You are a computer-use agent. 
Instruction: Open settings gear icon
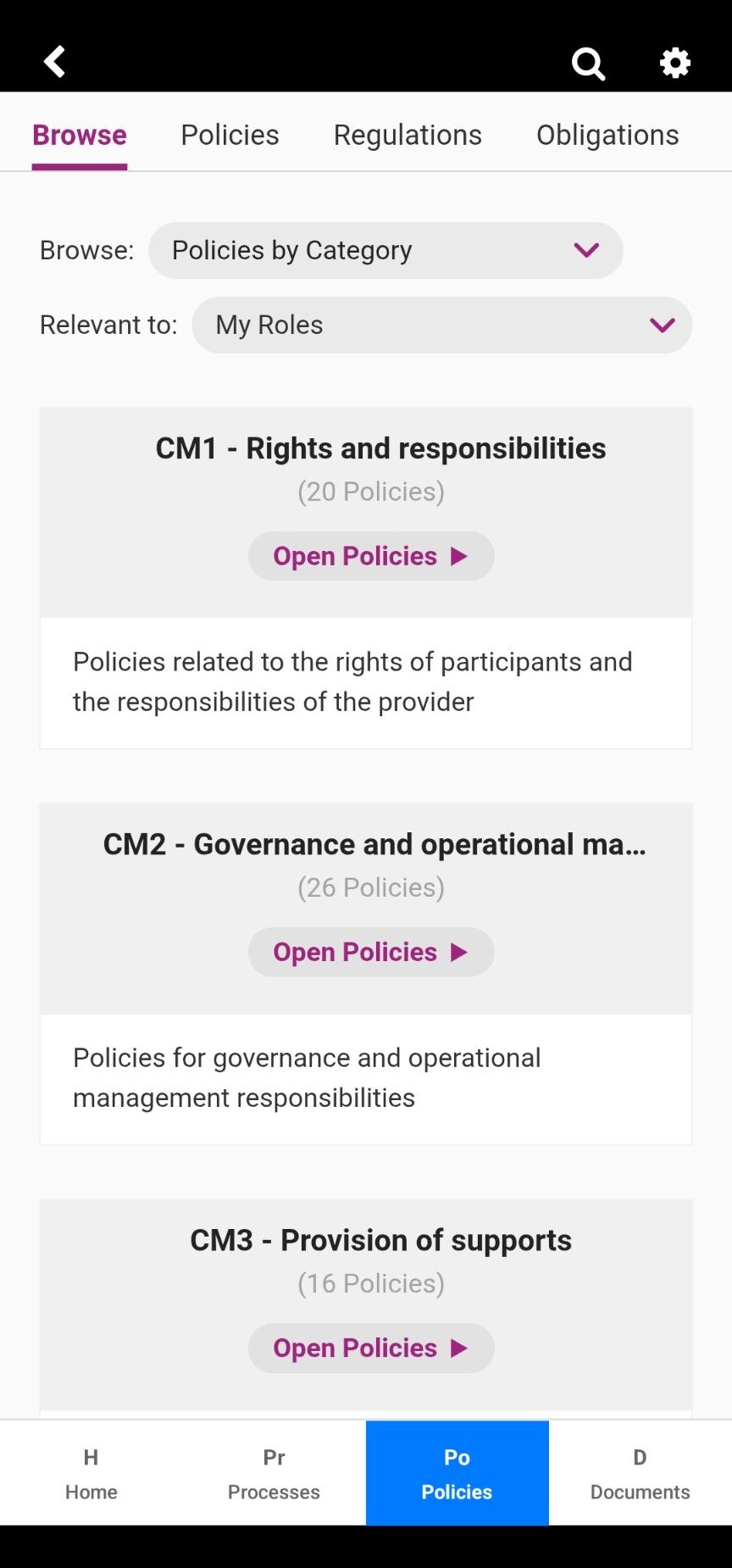tap(675, 63)
